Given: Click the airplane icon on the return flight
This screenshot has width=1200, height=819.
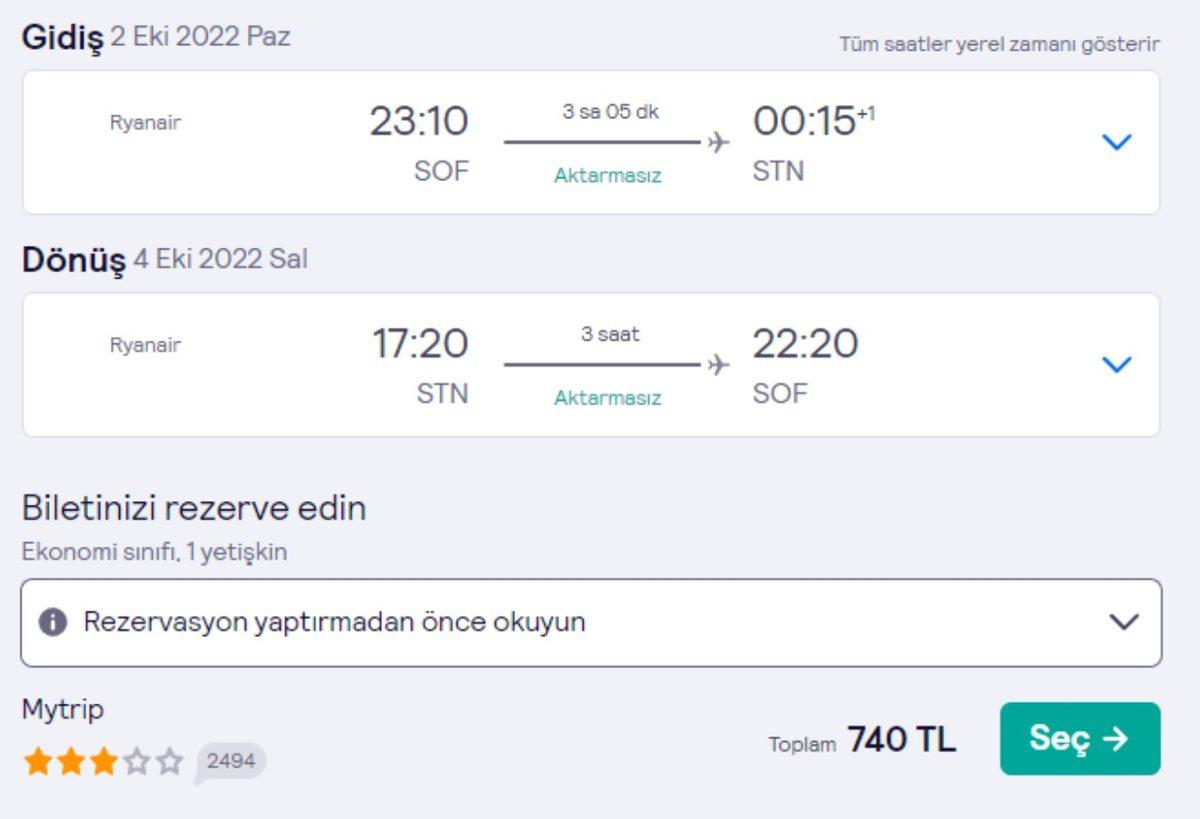Looking at the screenshot, I should point(718,365).
